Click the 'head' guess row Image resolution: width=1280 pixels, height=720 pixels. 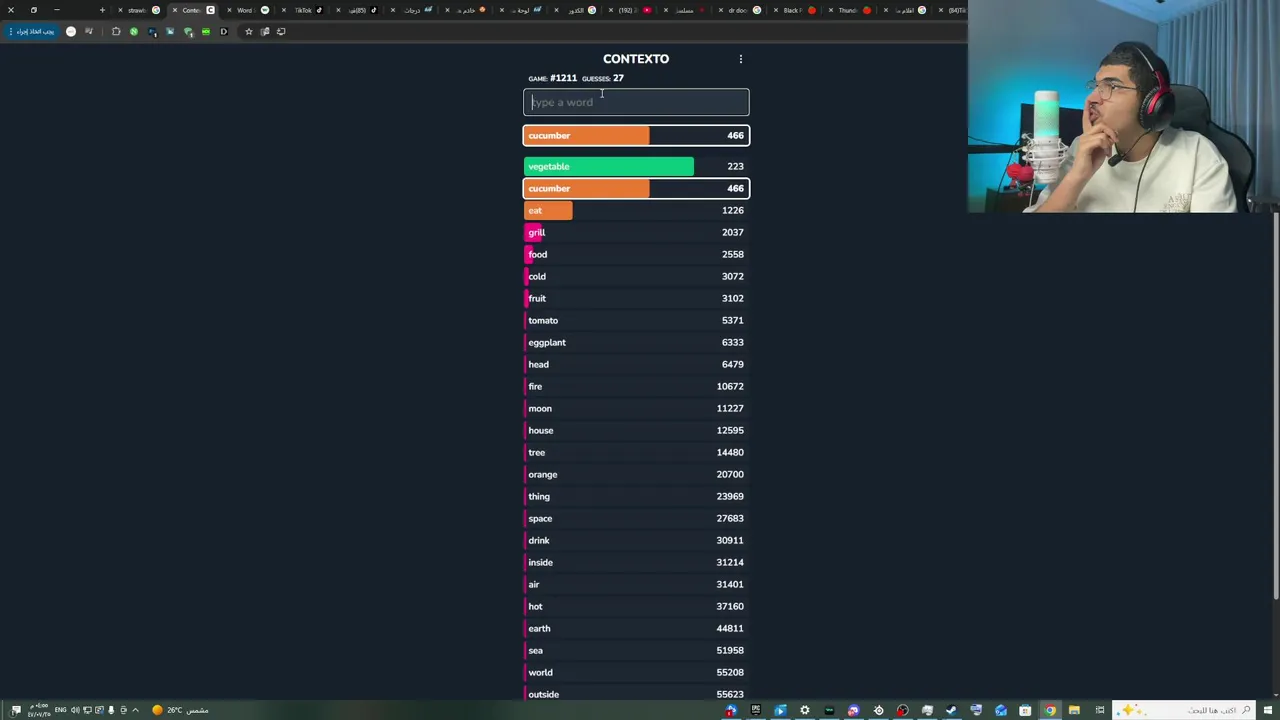[x=636, y=364]
